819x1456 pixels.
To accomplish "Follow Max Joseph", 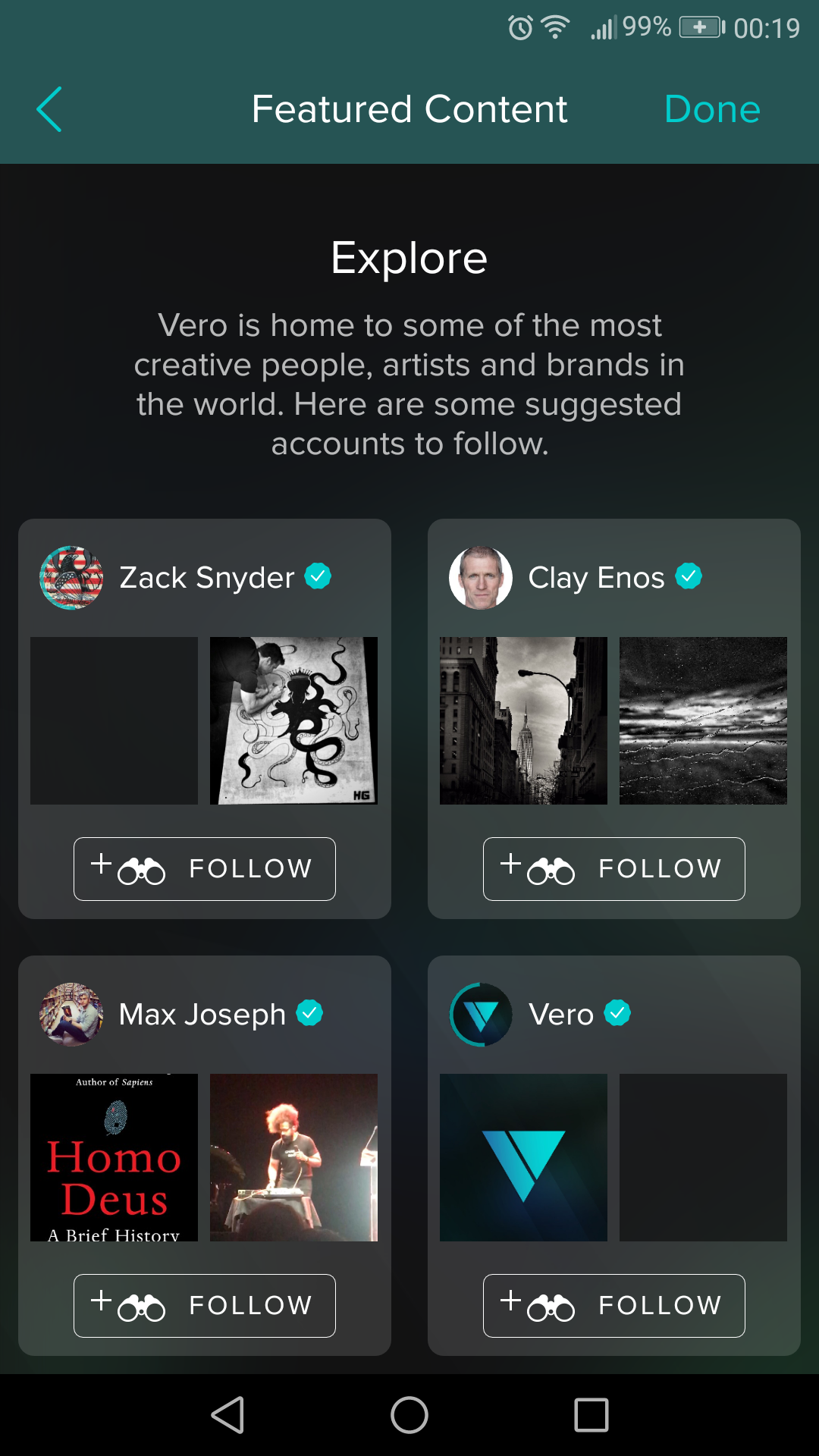I will click(x=205, y=1306).
